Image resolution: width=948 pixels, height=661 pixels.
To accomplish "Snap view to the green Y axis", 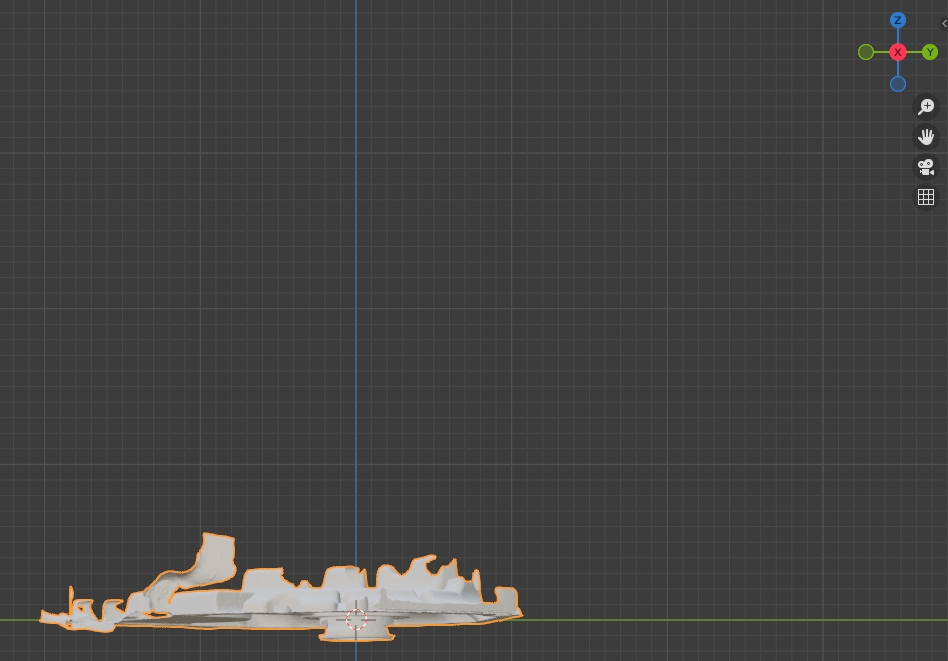I will (930, 52).
